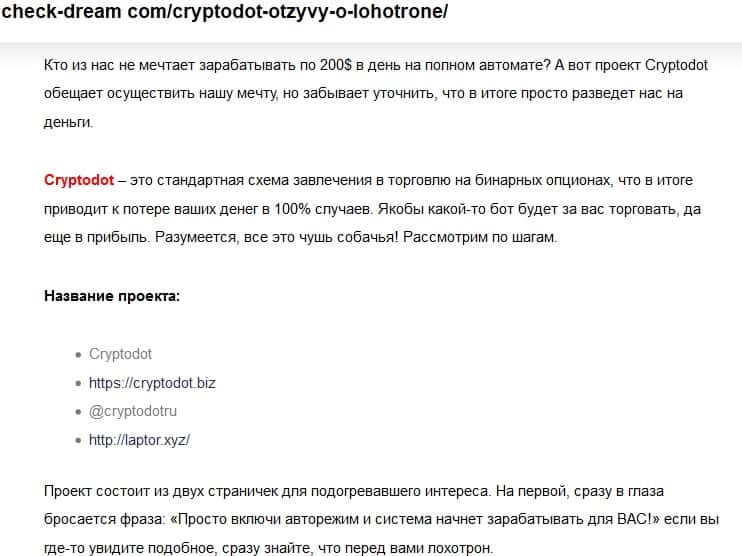
Task: Select the gray Cryptodot list item
Action: pyautogui.click(x=120, y=354)
